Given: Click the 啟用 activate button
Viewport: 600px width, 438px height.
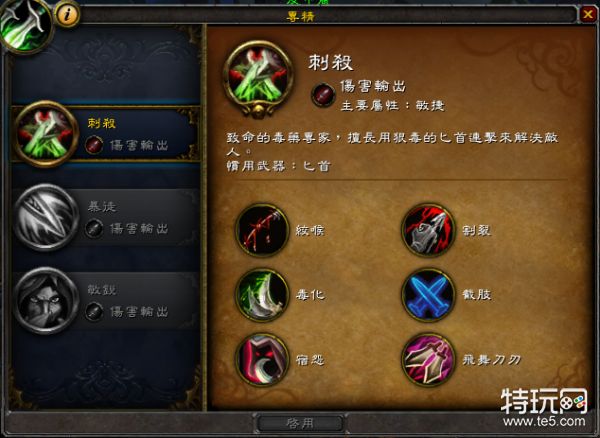Looking at the screenshot, I should (300, 423).
